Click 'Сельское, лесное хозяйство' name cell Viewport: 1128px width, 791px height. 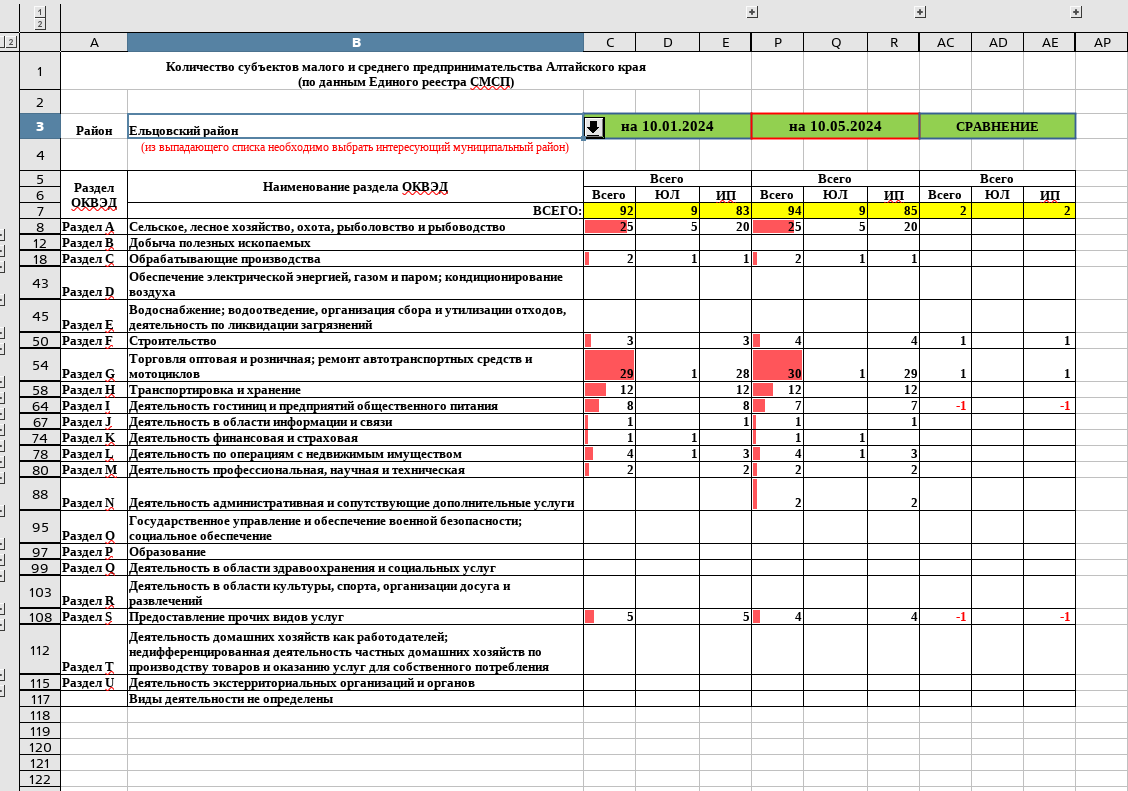pos(355,227)
